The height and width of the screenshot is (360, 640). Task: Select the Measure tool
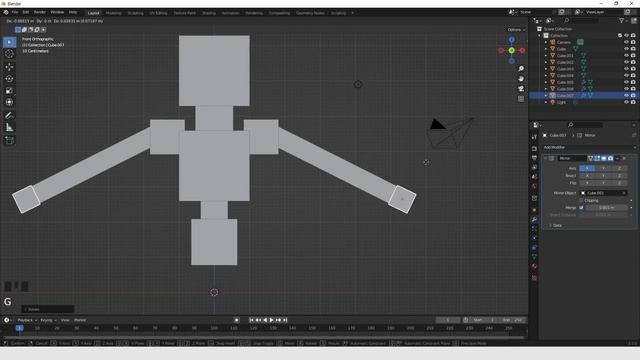click(9, 128)
